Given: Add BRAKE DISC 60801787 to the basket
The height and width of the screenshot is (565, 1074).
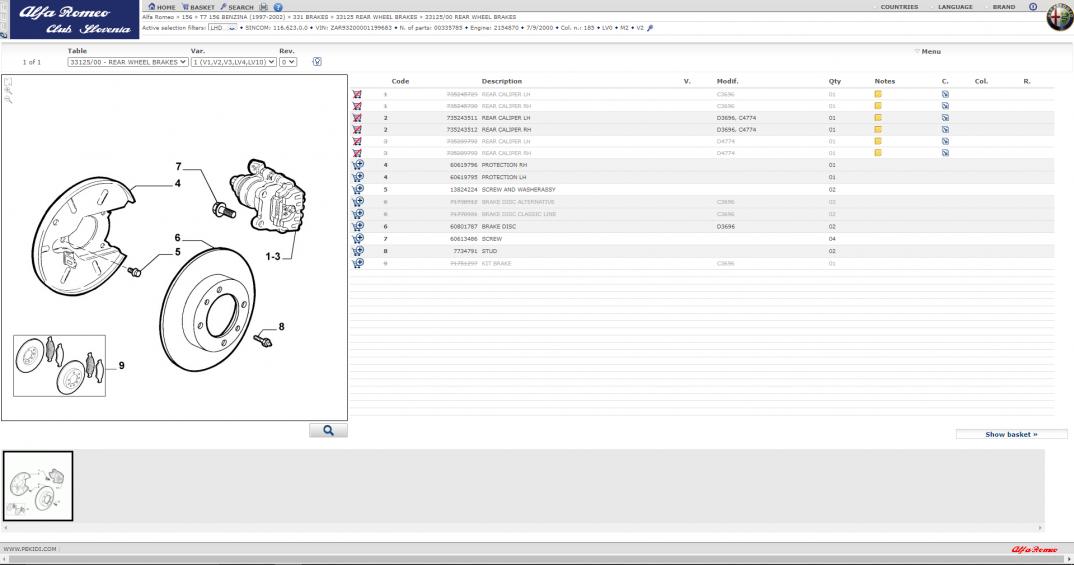Looking at the screenshot, I should (358, 226).
